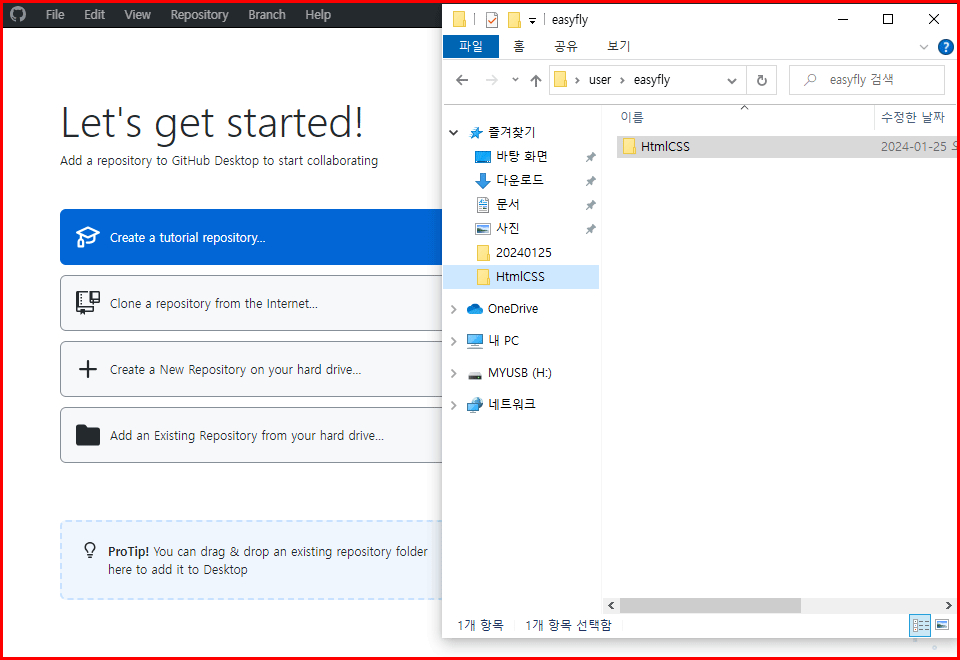Screen dimensions: 960x660
Task: Open the address bar history dropdown
Action: click(x=731, y=81)
